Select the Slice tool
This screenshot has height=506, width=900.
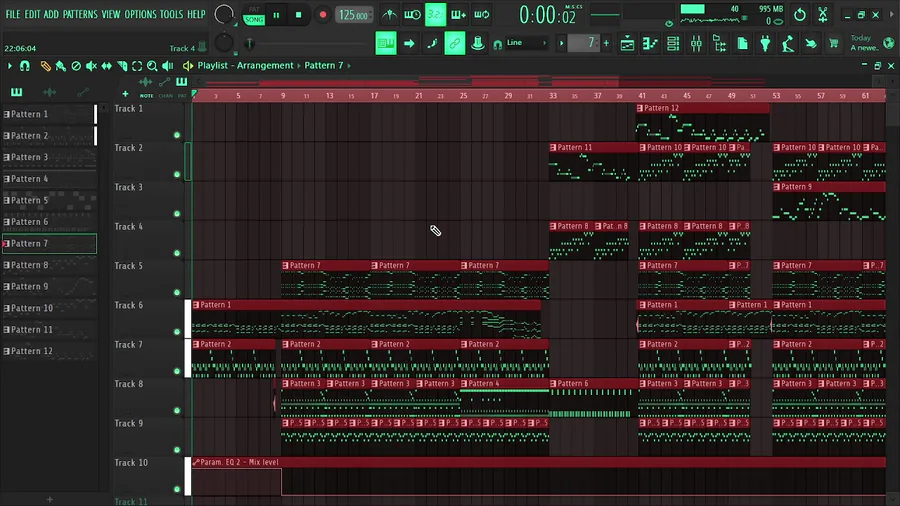(122, 66)
